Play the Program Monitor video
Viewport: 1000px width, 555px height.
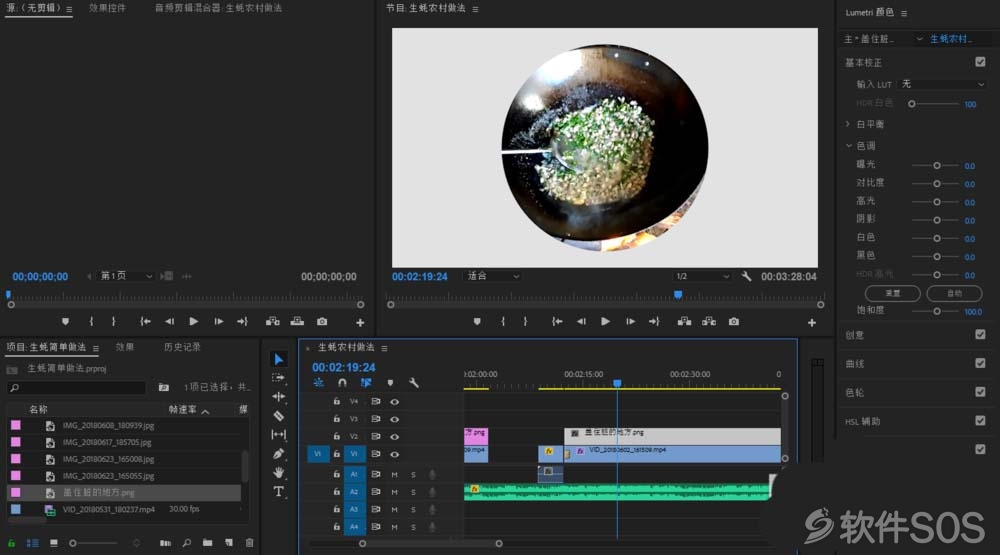click(x=605, y=322)
